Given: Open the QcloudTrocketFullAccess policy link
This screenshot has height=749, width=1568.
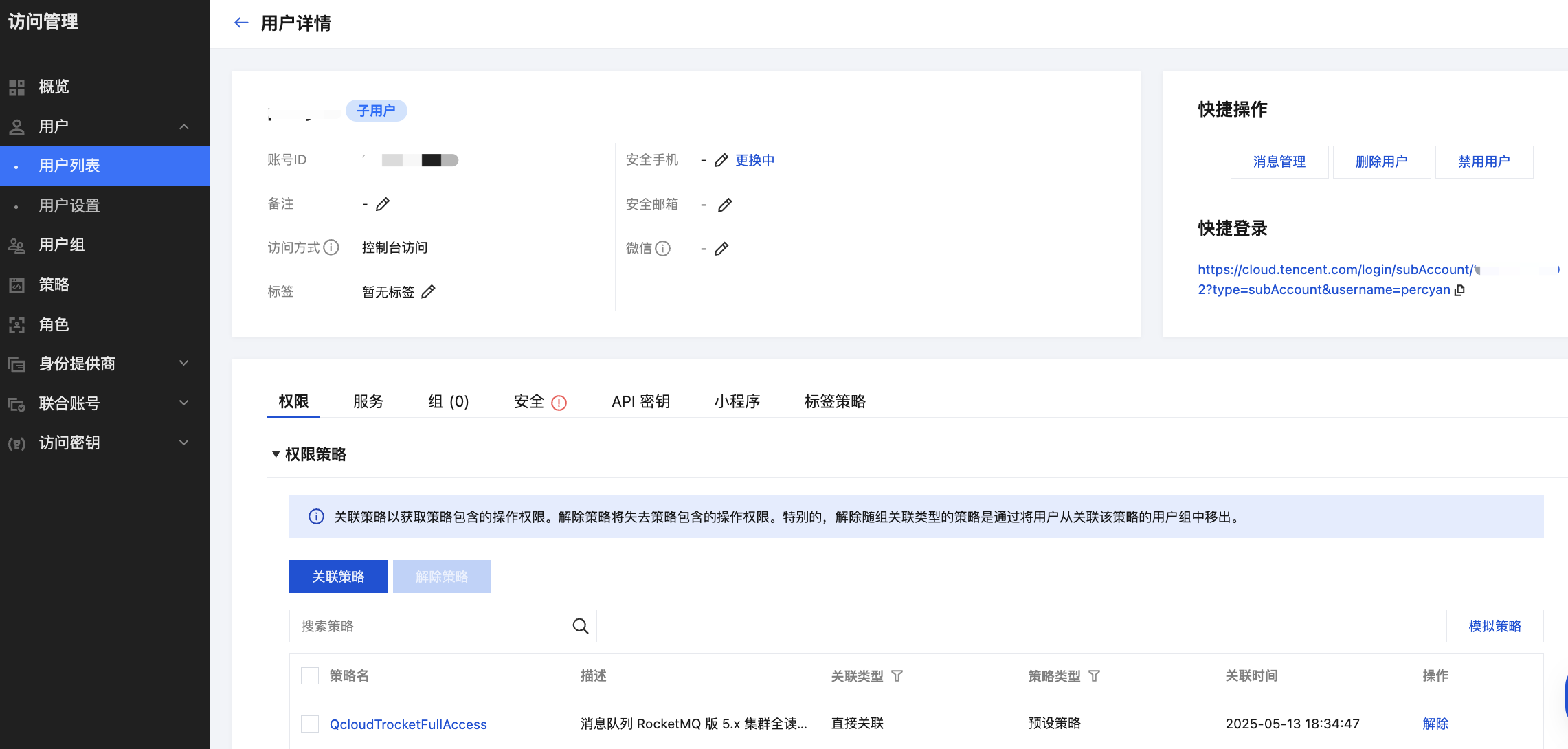Looking at the screenshot, I should (408, 724).
